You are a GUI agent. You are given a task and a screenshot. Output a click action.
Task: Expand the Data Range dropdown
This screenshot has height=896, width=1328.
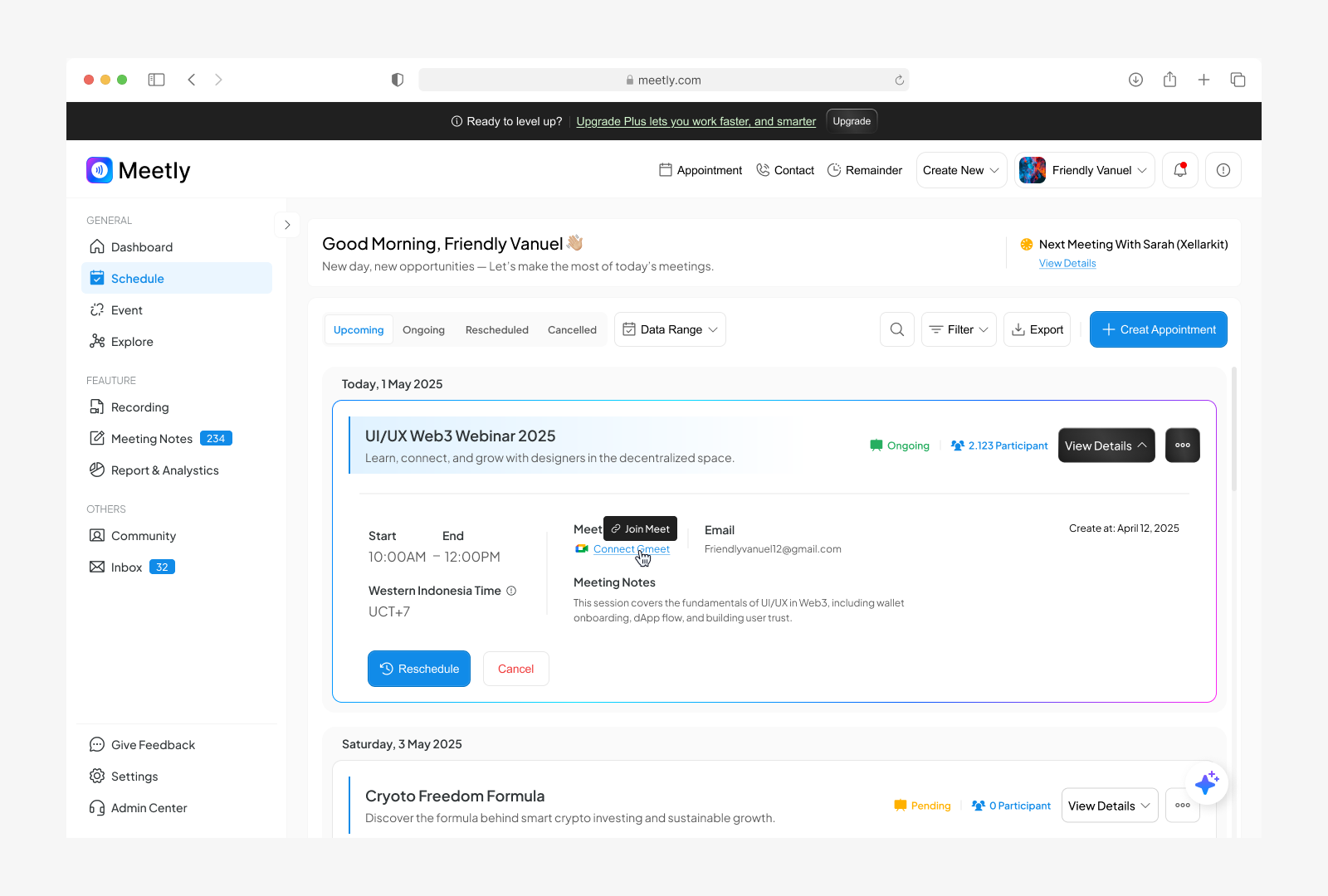[669, 329]
